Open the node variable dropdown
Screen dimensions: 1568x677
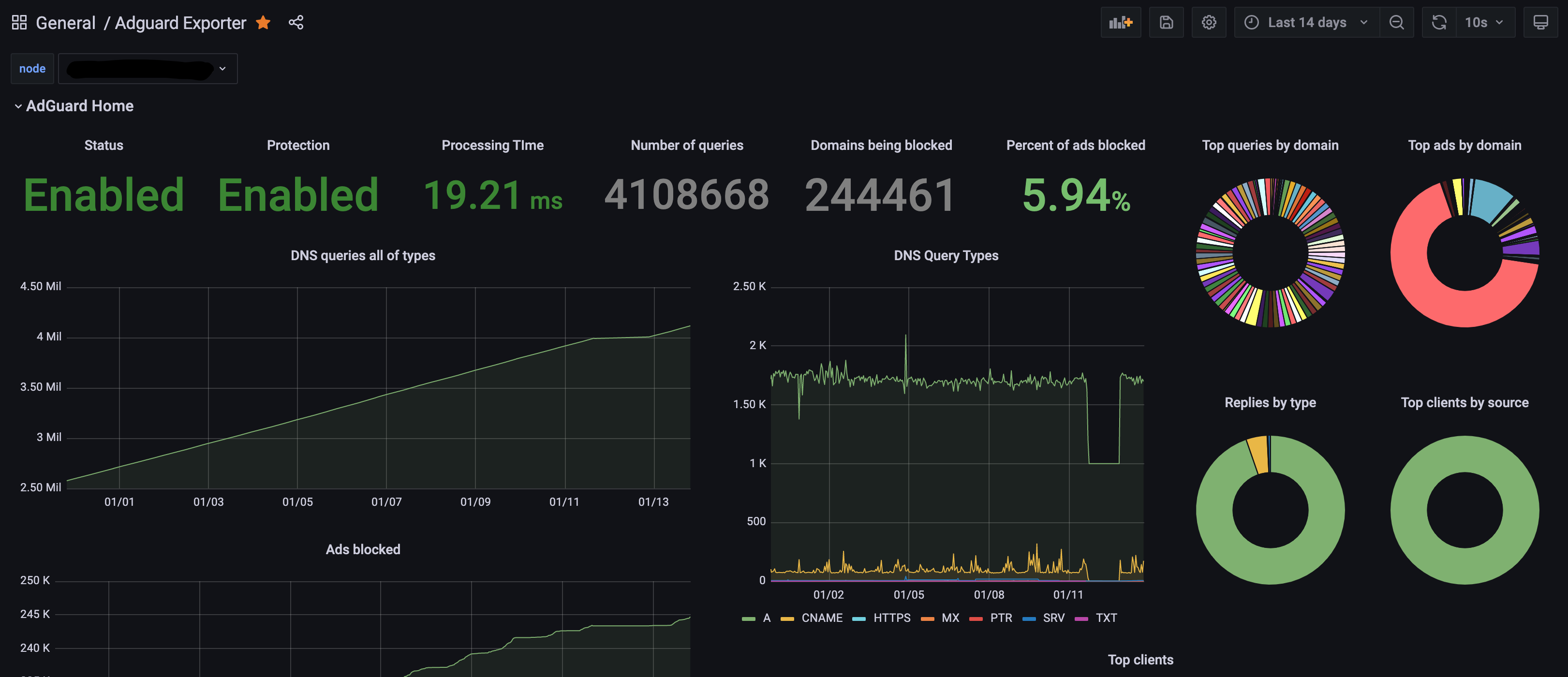point(148,69)
